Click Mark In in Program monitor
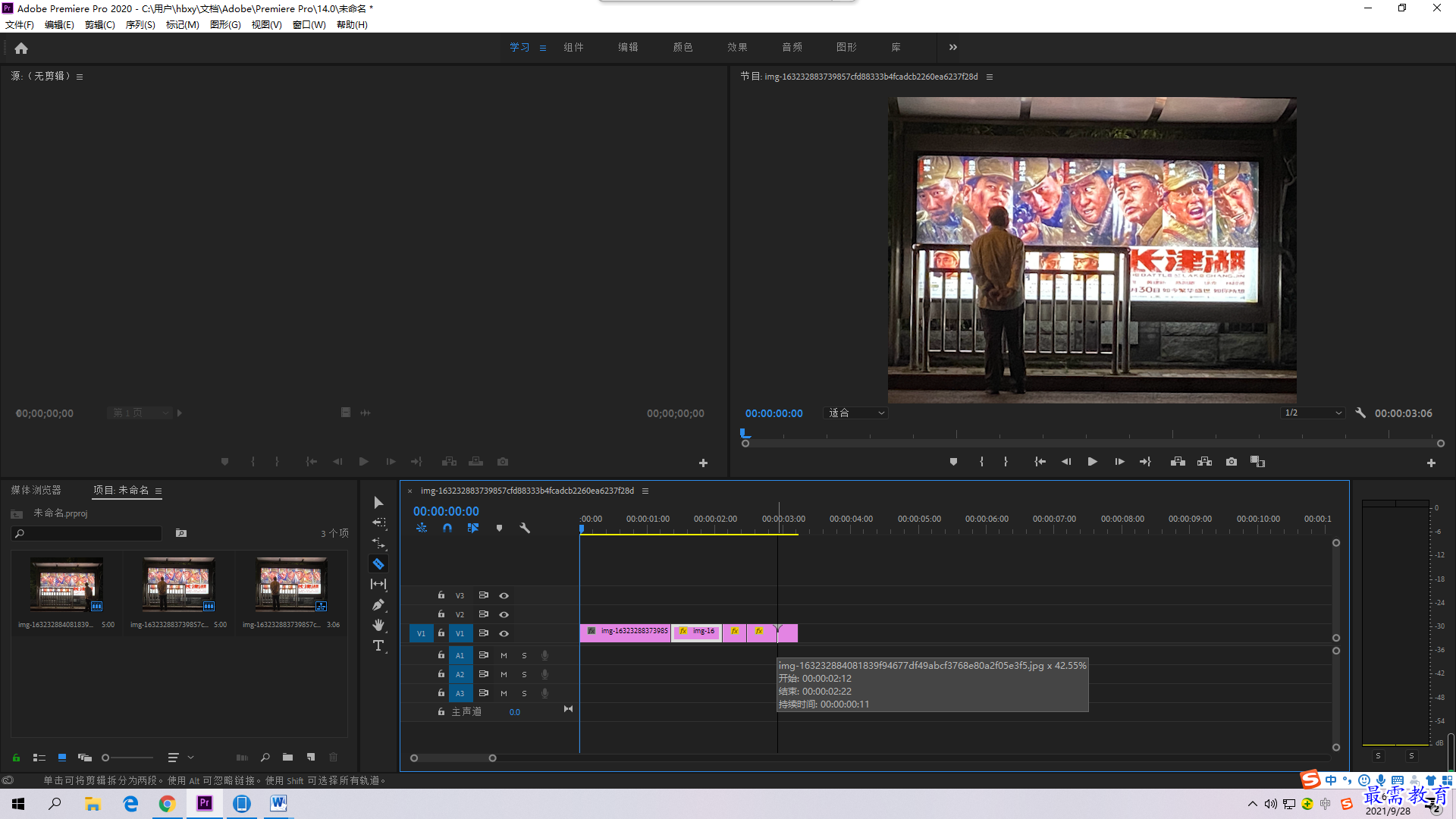This screenshot has width=1456, height=819. (981, 462)
